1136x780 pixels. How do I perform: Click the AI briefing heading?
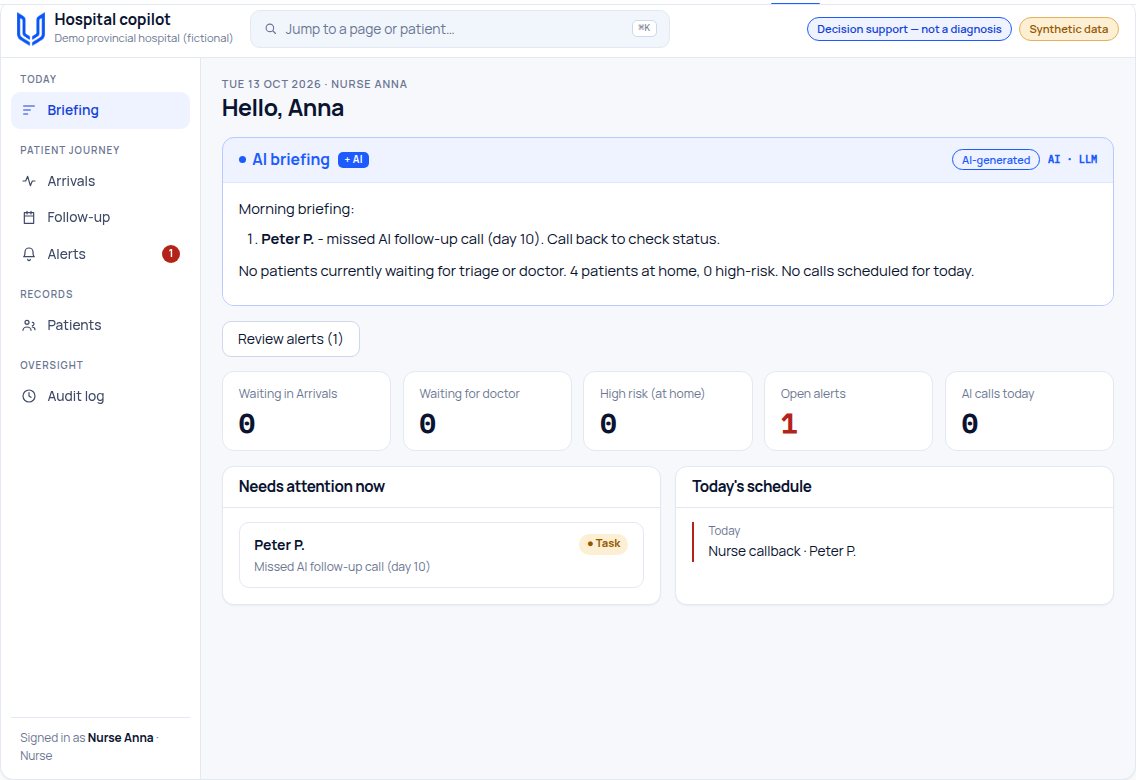291,159
